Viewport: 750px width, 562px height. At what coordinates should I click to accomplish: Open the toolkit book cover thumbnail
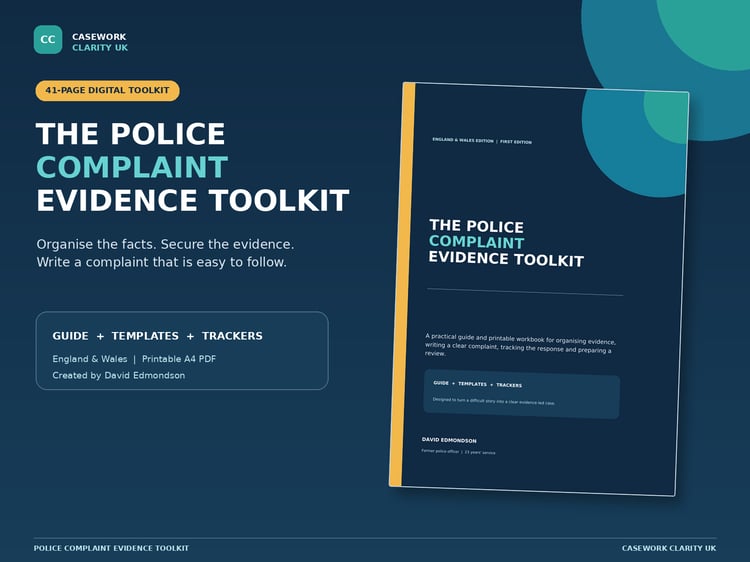[x=539, y=289]
